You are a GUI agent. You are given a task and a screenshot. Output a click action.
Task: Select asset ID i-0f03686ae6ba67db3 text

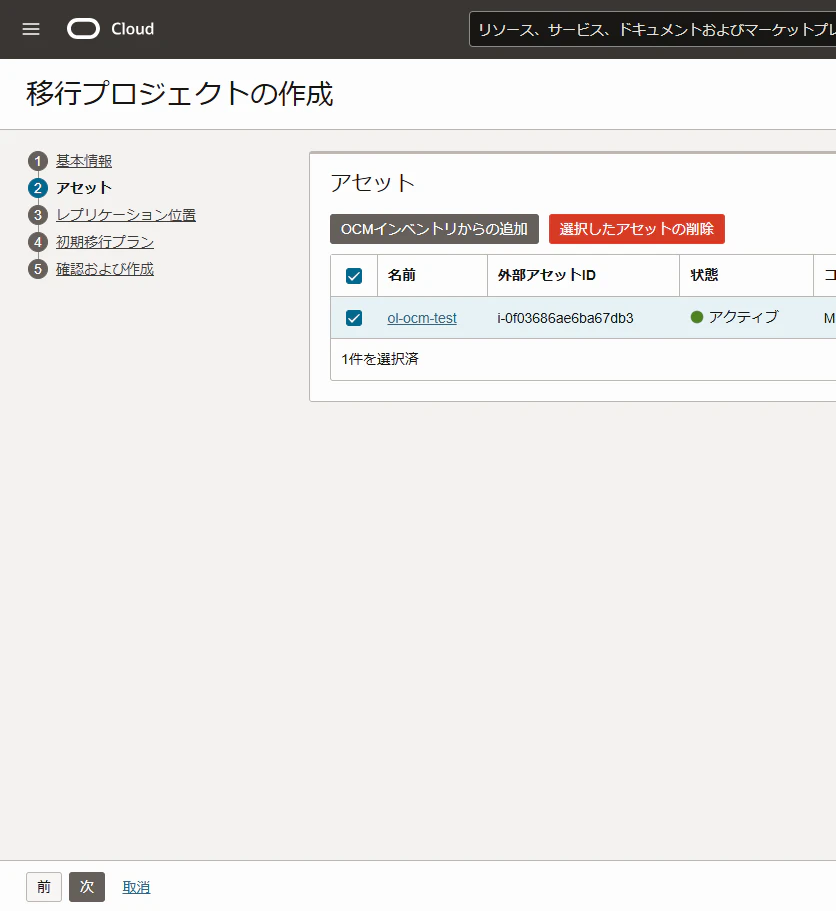[x=565, y=318]
